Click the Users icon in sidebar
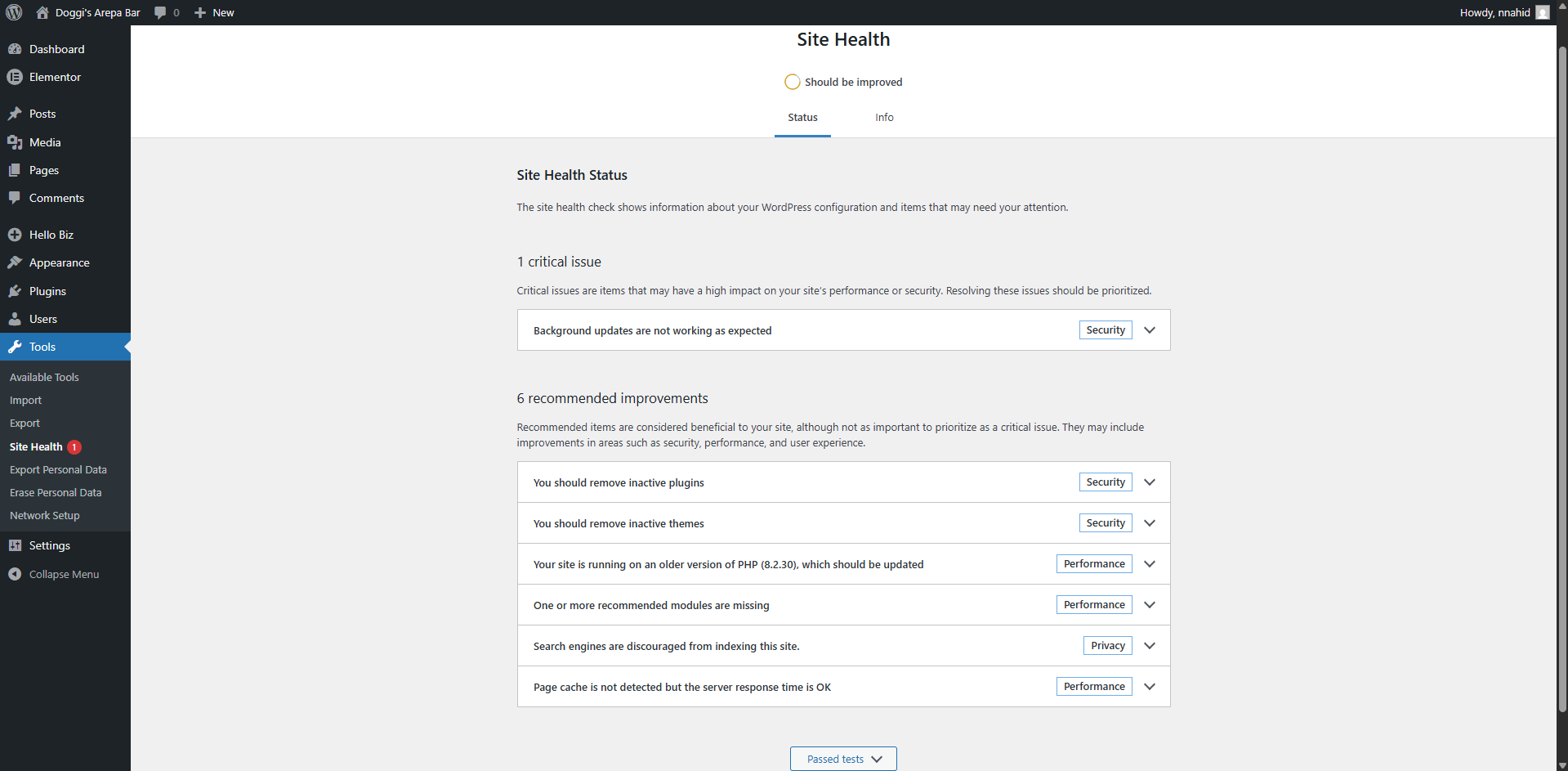 click(16, 319)
